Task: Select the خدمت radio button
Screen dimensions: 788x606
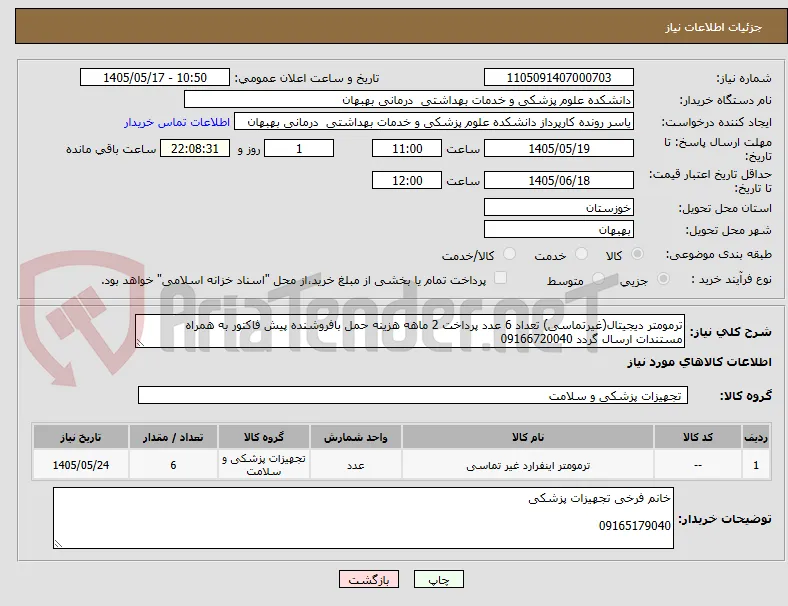Action: [581, 254]
